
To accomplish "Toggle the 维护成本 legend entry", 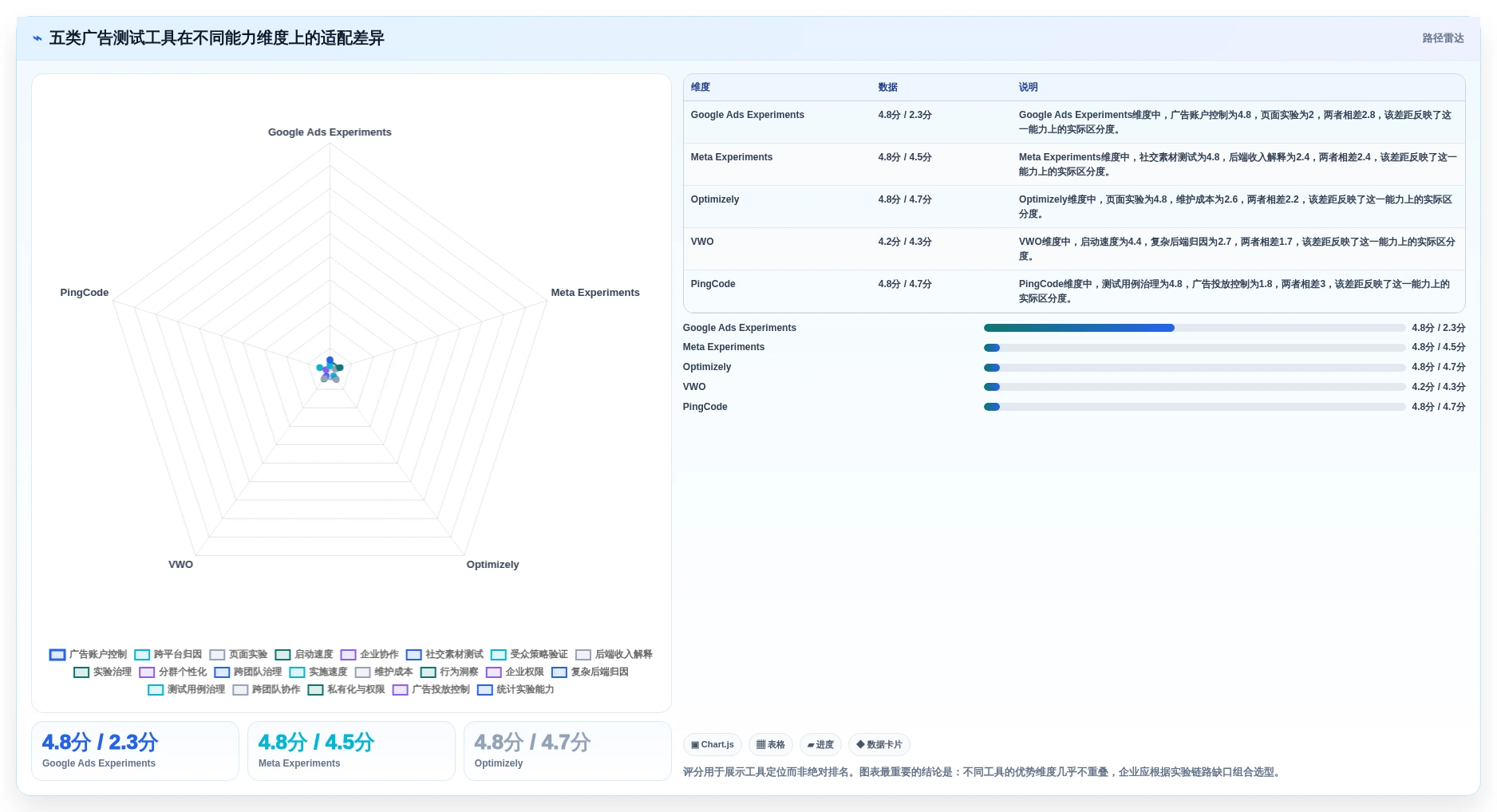I will point(384,672).
